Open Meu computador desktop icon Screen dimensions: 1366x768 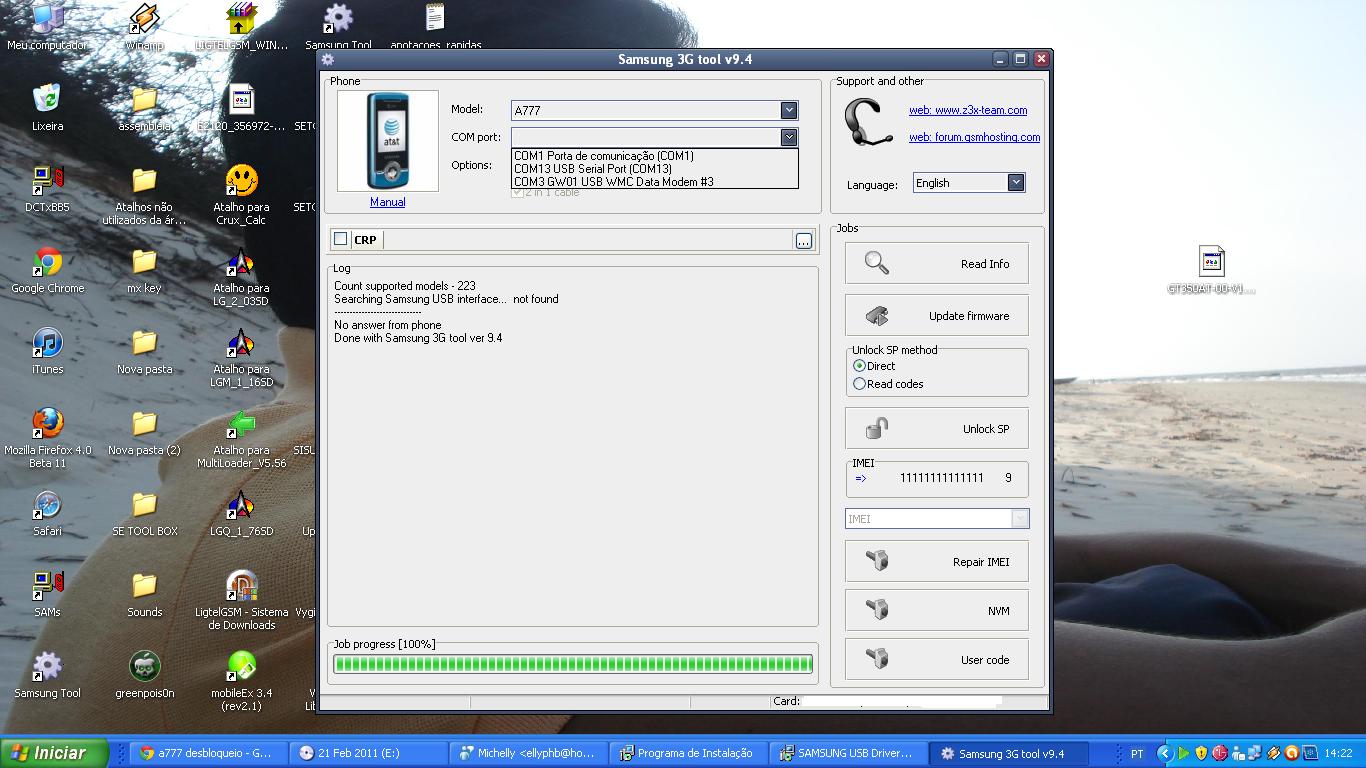47,27
